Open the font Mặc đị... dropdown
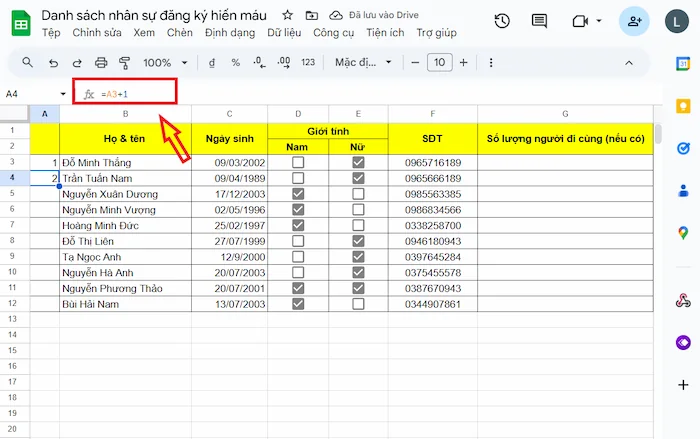 pyautogui.click(x=363, y=63)
